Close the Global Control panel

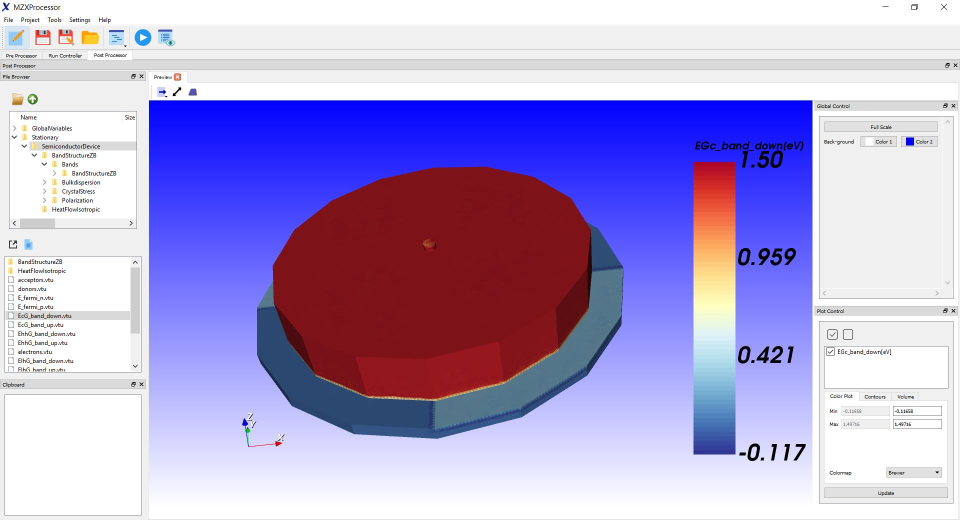point(953,106)
